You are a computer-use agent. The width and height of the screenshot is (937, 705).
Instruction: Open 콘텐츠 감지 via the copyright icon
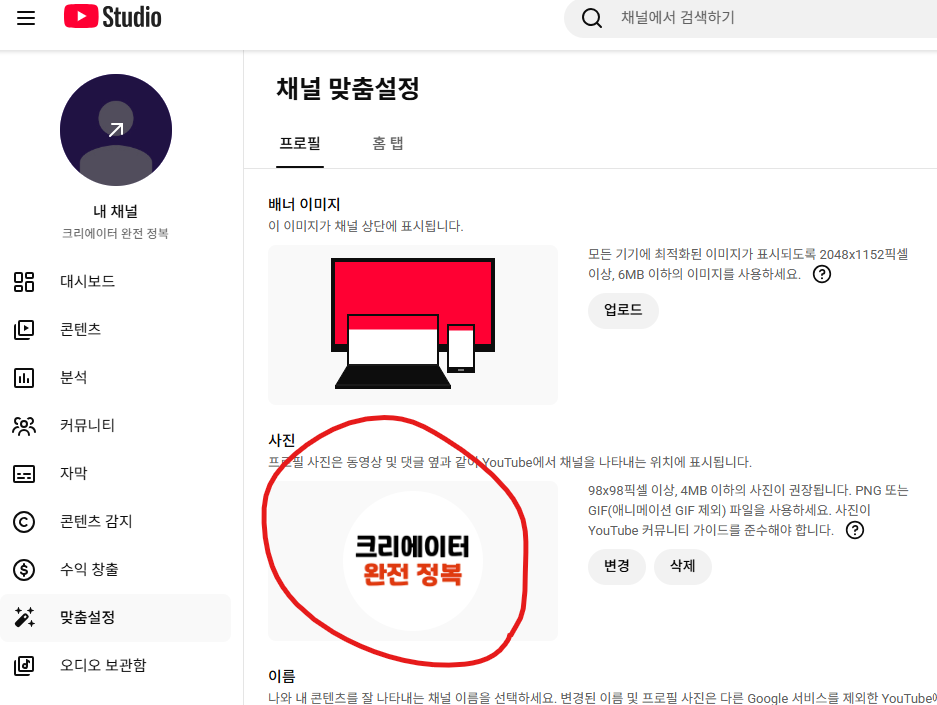coord(24,521)
